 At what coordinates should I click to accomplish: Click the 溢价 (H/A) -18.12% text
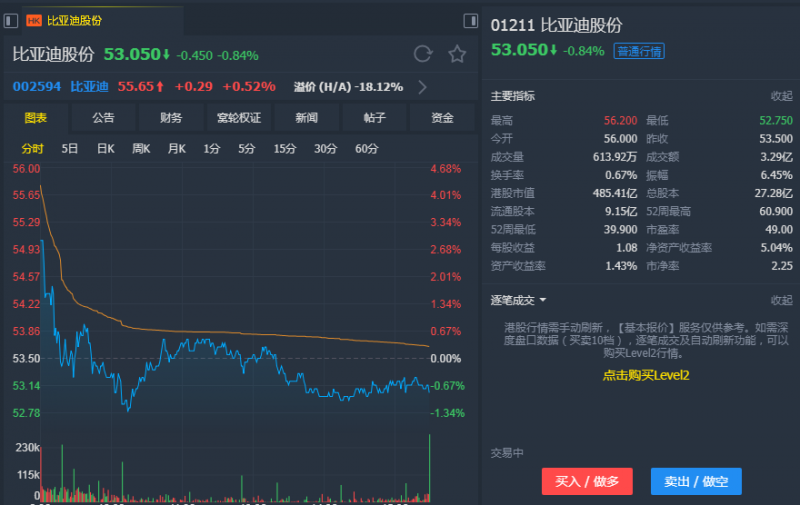click(x=348, y=87)
